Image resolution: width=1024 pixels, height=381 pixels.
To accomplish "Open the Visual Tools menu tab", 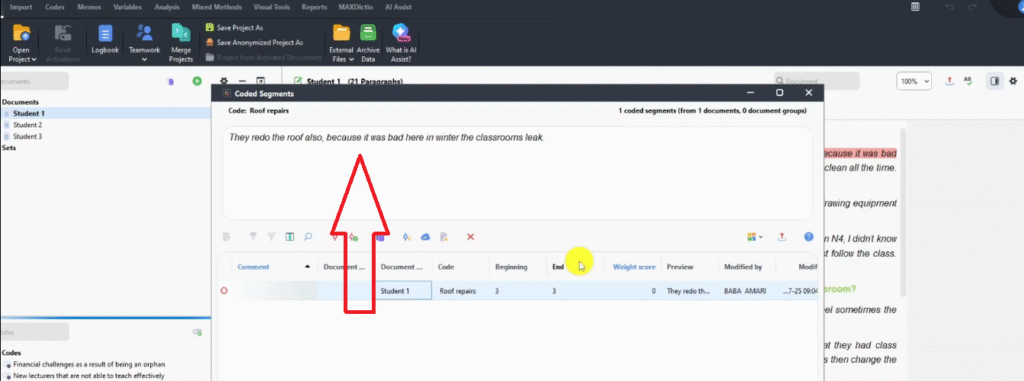I will tap(273, 7).
